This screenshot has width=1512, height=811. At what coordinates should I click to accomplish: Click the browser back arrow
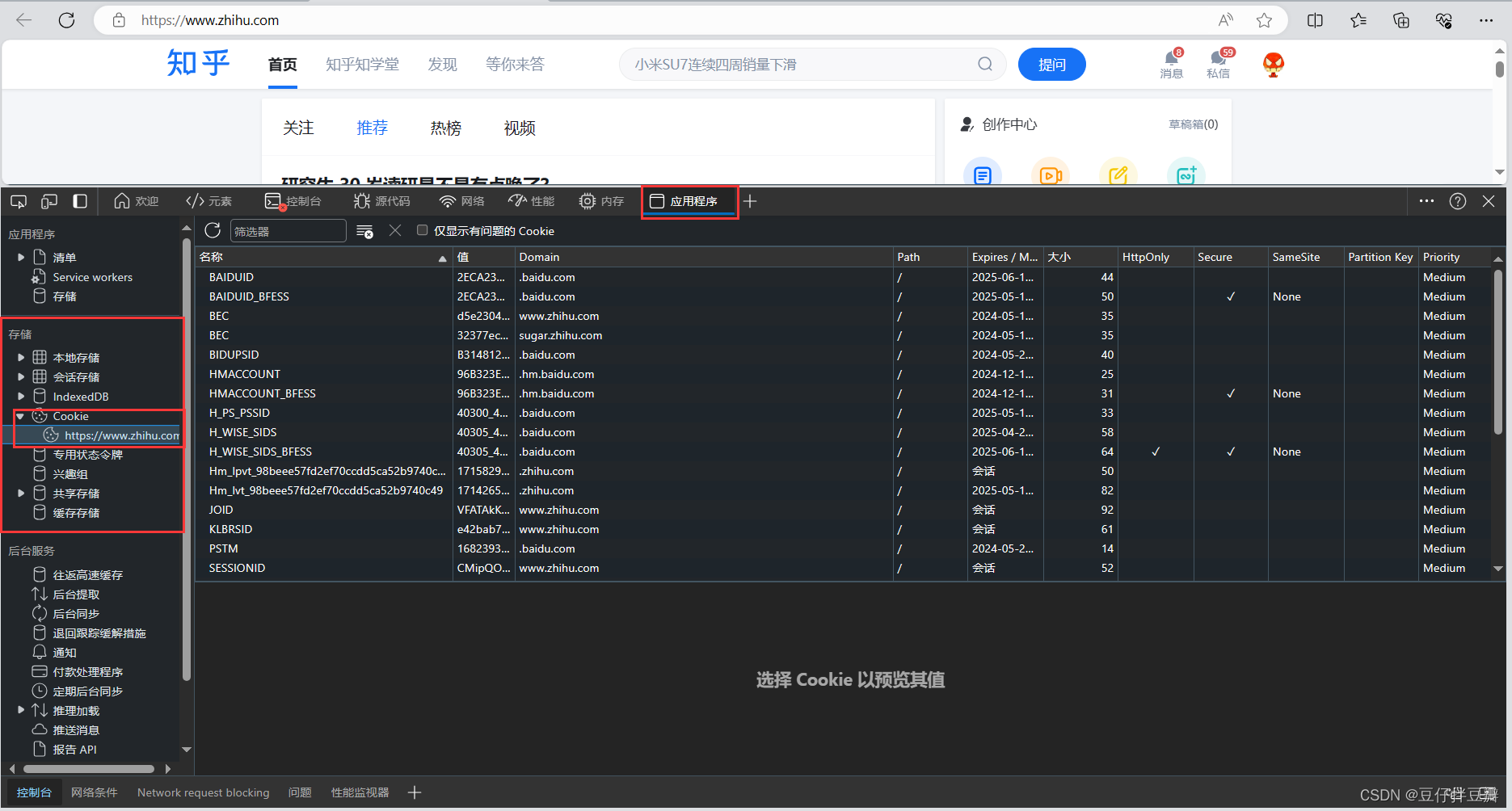[x=24, y=20]
